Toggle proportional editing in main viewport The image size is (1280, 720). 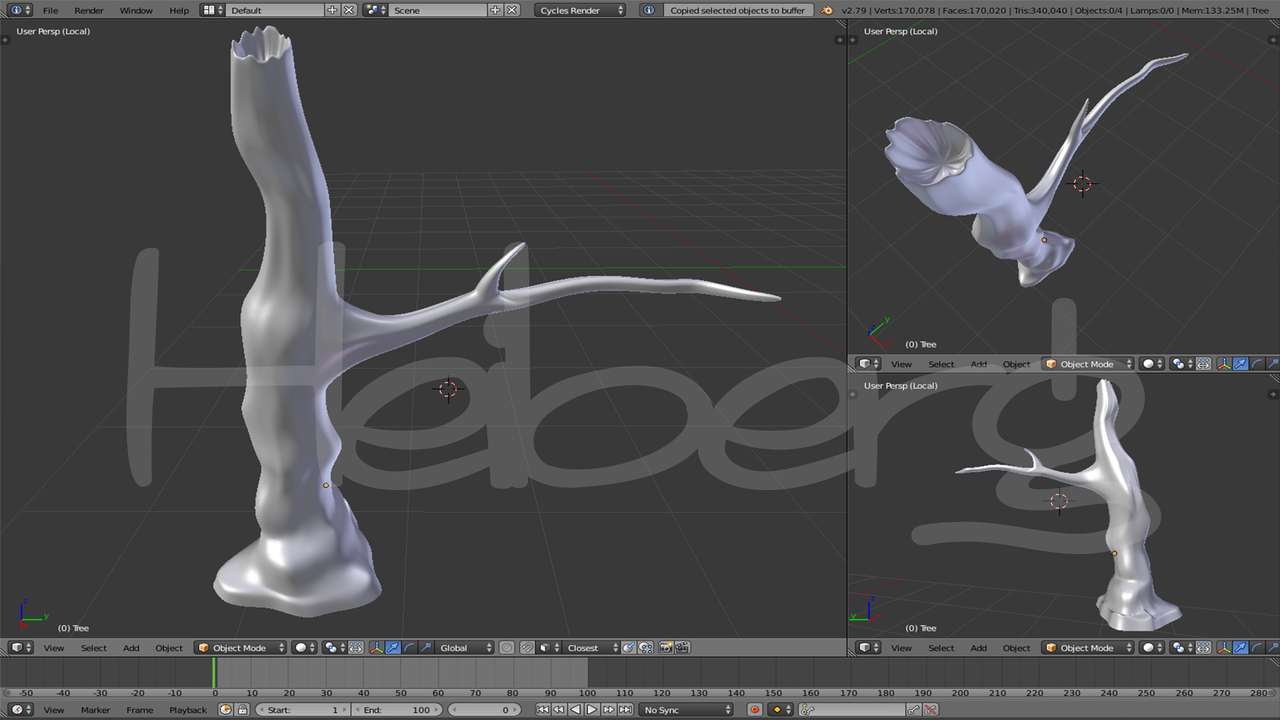click(507, 648)
